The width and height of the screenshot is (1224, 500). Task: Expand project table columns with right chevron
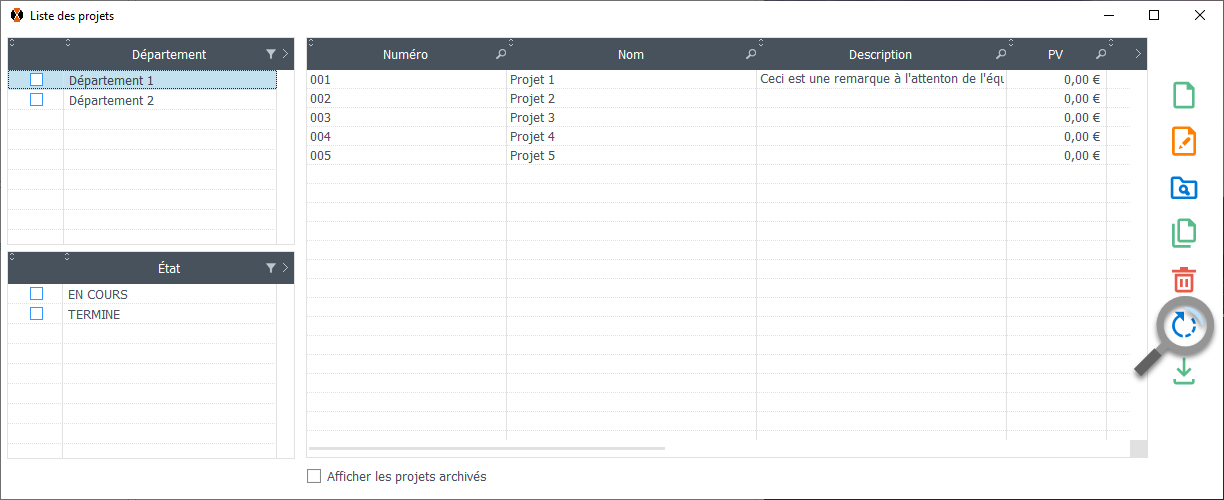pyautogui.click(x=1138, y=55)
